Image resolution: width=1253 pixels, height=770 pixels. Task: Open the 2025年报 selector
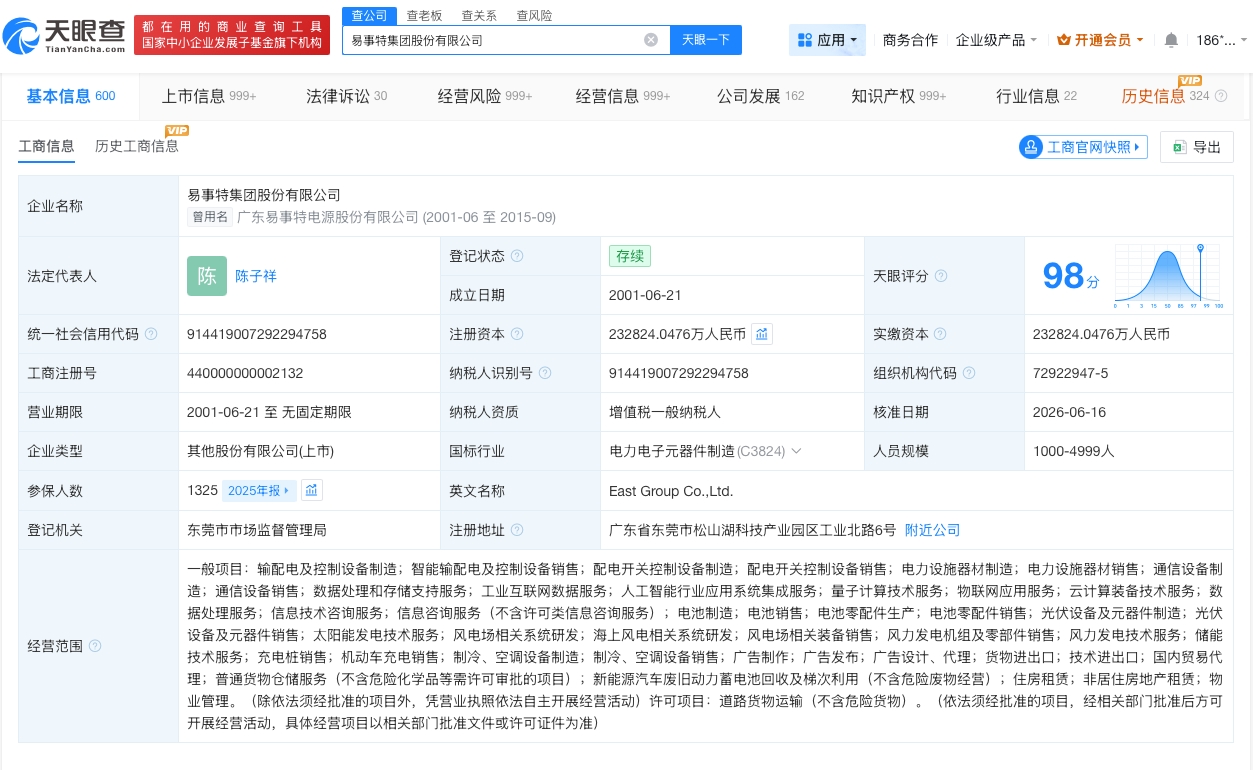[x=258, y=490]
